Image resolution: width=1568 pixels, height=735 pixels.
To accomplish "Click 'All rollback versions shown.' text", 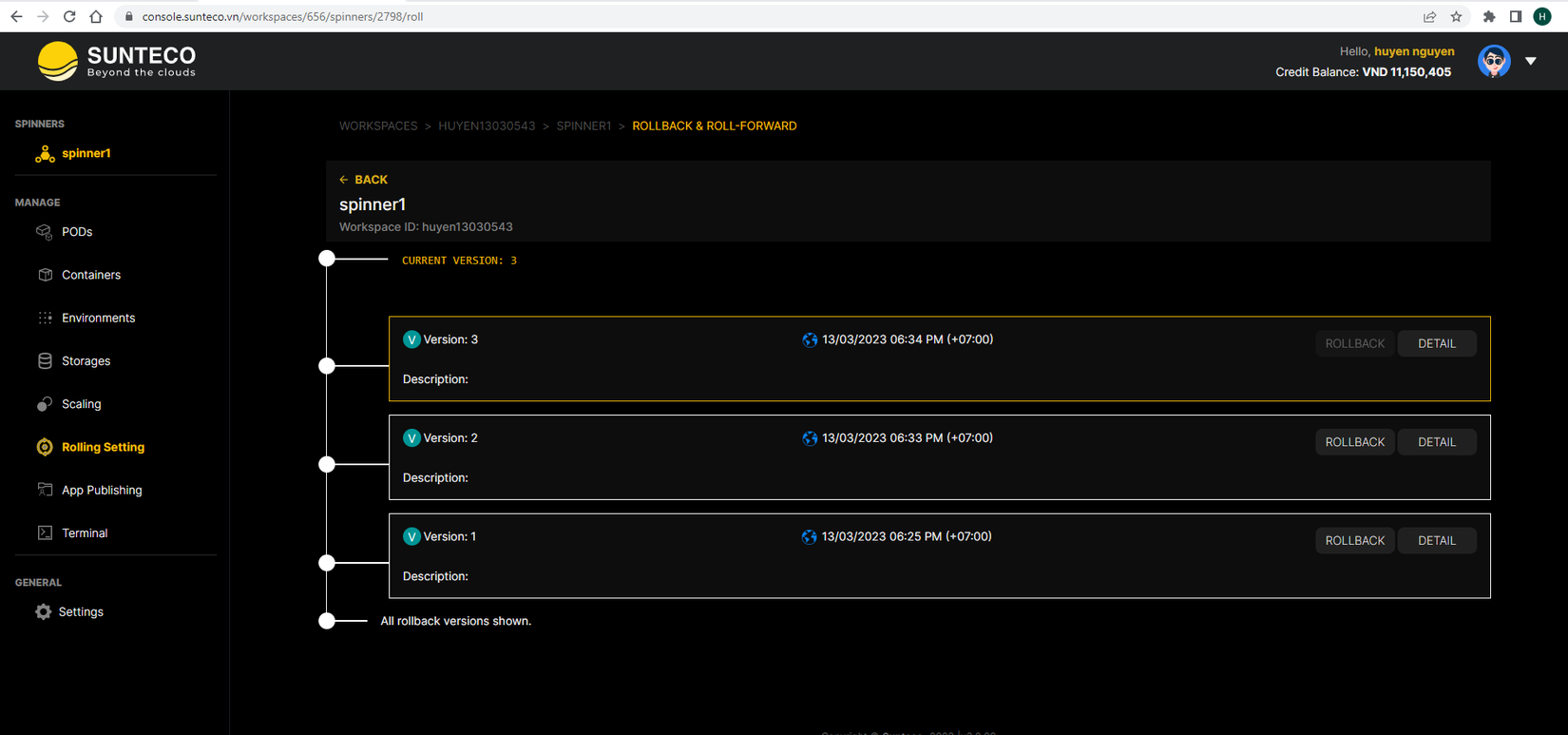I will pyautogui.click(x=455, y=621).
